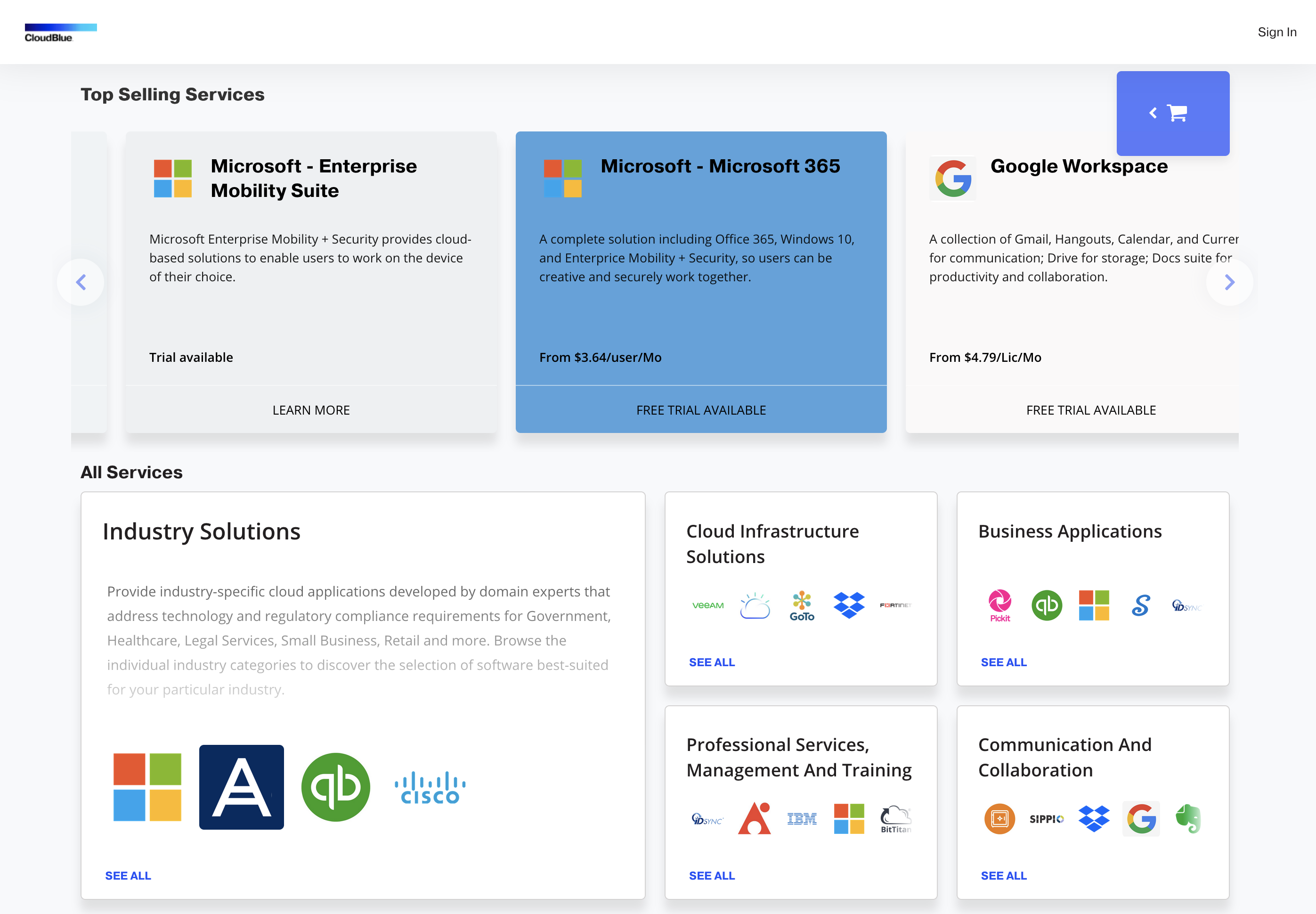
Task: Select the Evernote elephant logo in Communication And Collaboration
Action: [x=1187, y=818]
